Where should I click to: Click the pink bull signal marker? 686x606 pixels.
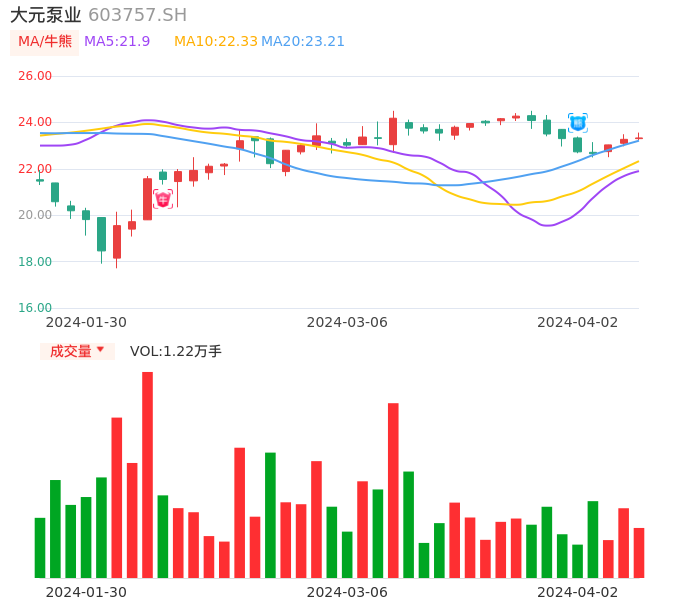click(163, 199)
